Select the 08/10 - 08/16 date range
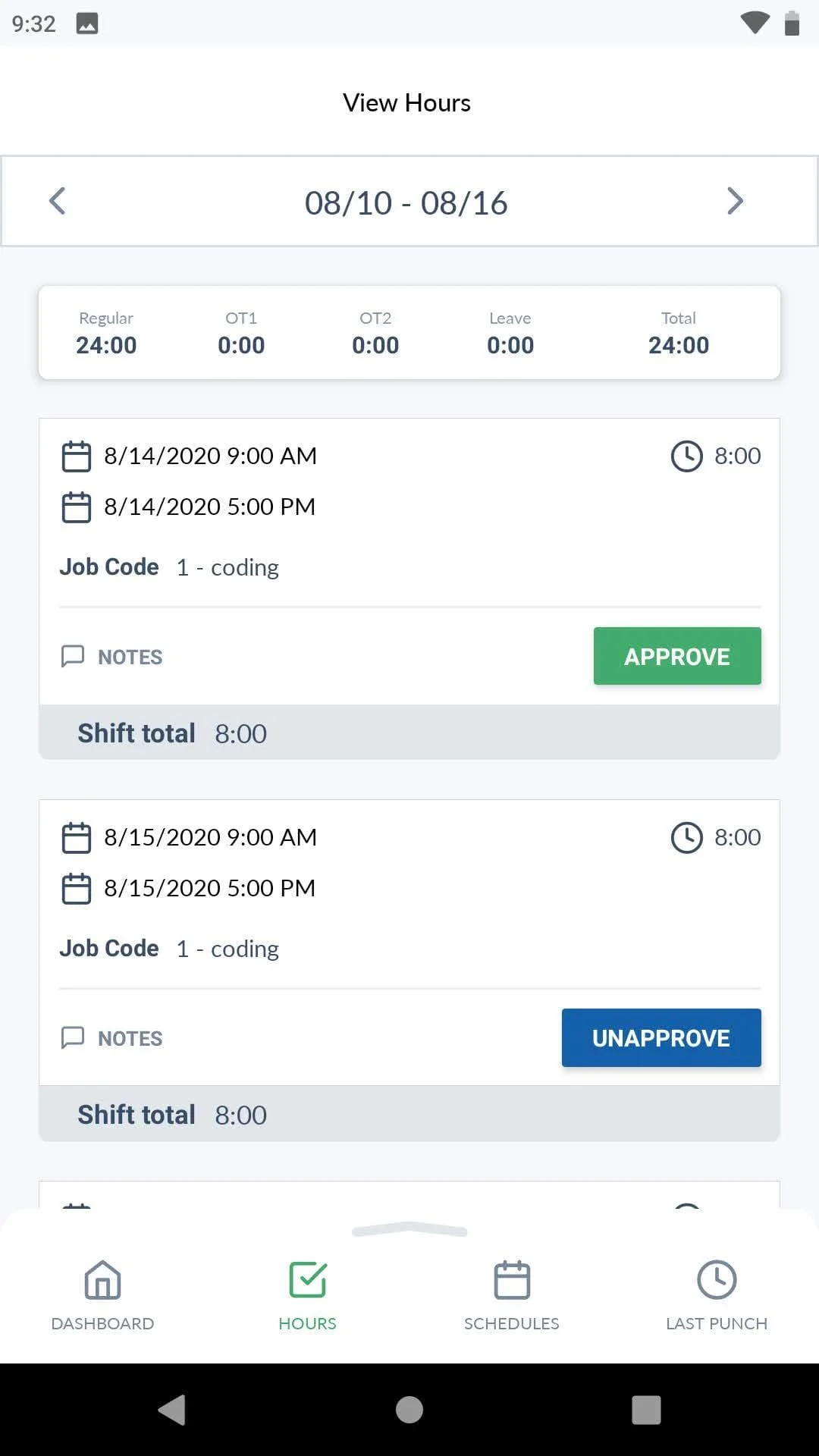 pyautogui.click(x=406, y=203)
